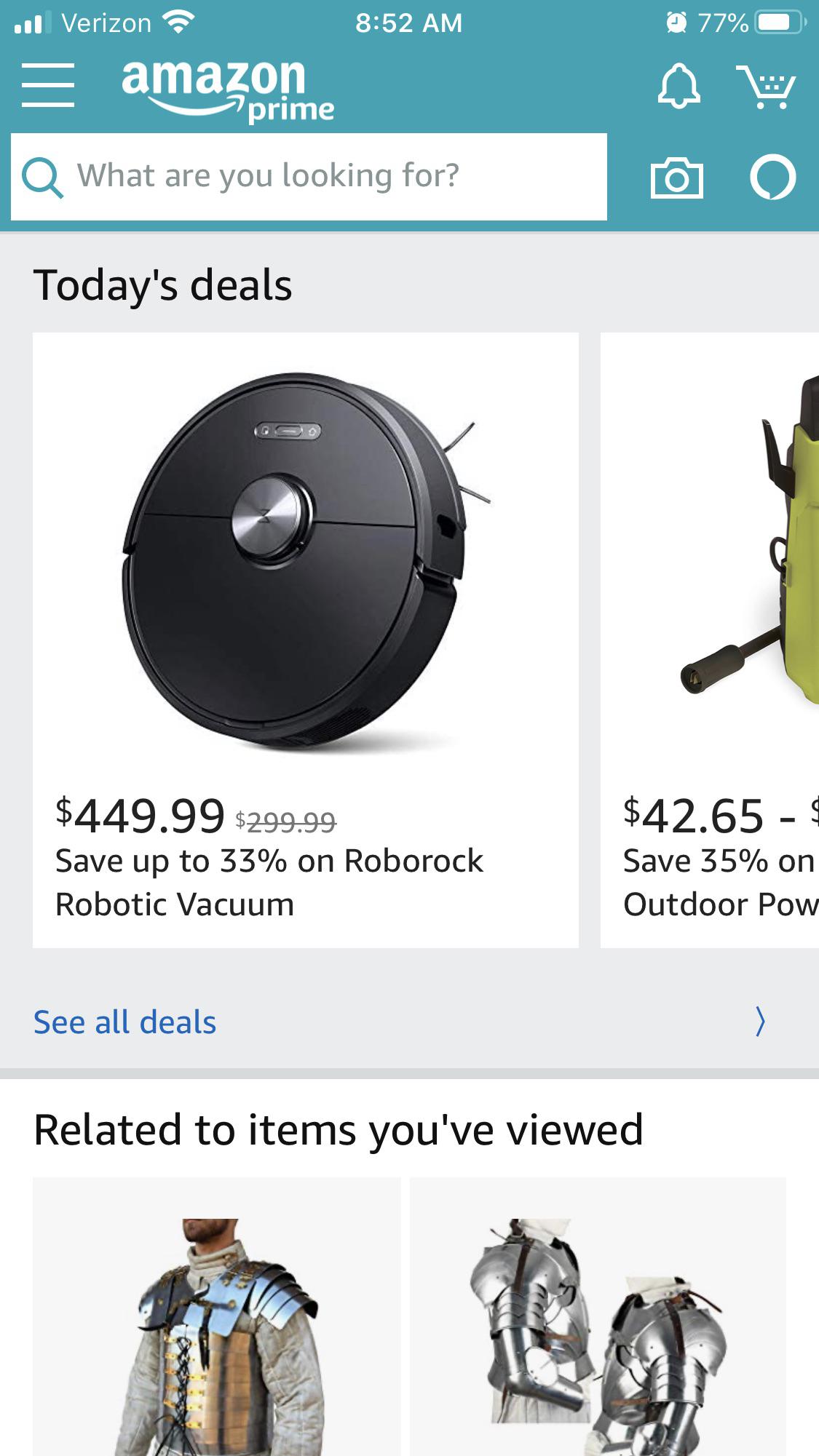Viewport: 819px width, 1456px height.
Task: Tap the alarm clock status icon
Action: click(676, 22)
